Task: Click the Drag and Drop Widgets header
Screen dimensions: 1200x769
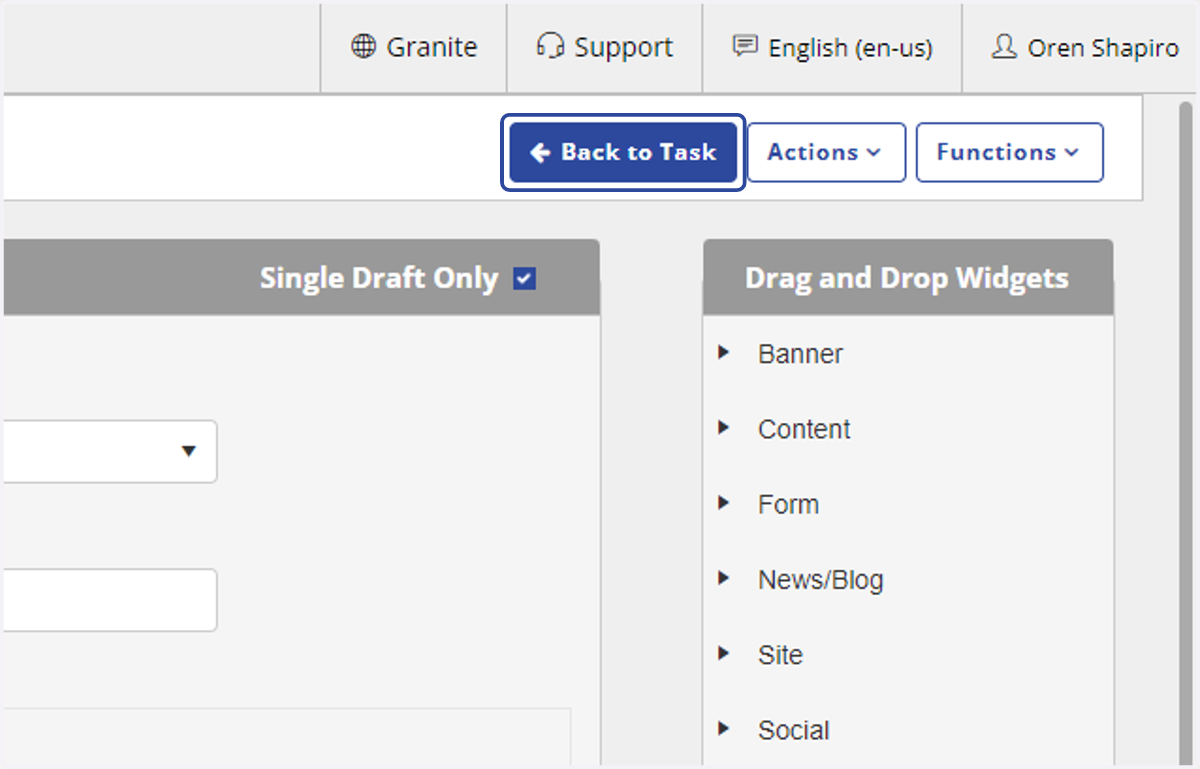Action: click(x=907, y=278)
